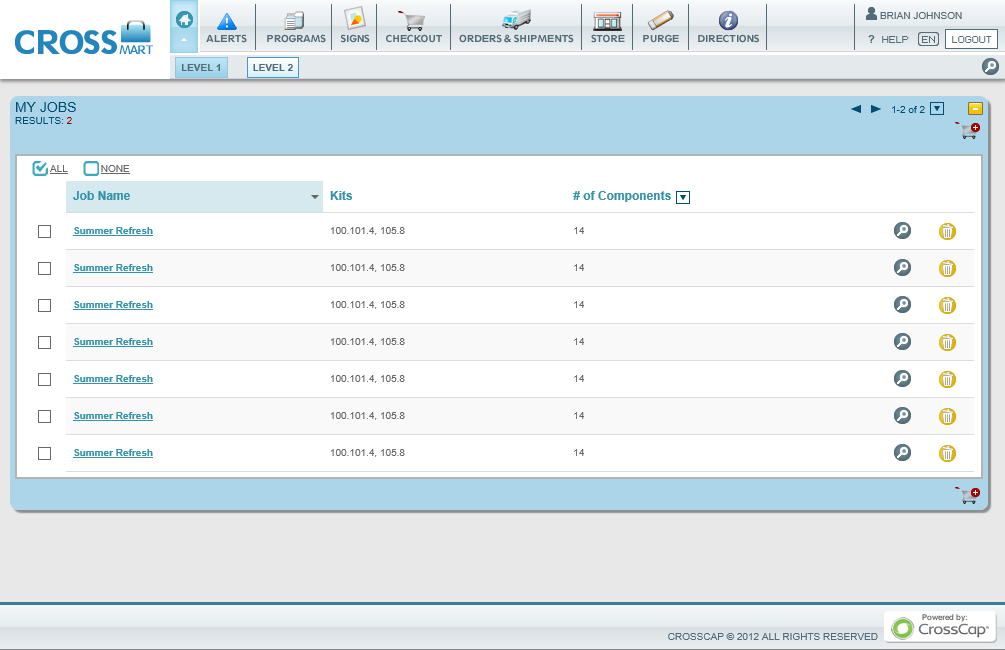Add to cart using the top cart icon

coord(967,131)
